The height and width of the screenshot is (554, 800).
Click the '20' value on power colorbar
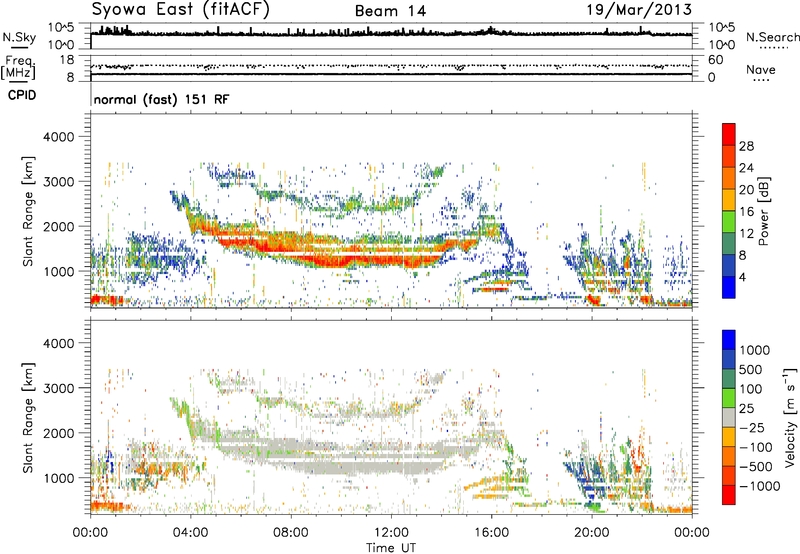746,190
